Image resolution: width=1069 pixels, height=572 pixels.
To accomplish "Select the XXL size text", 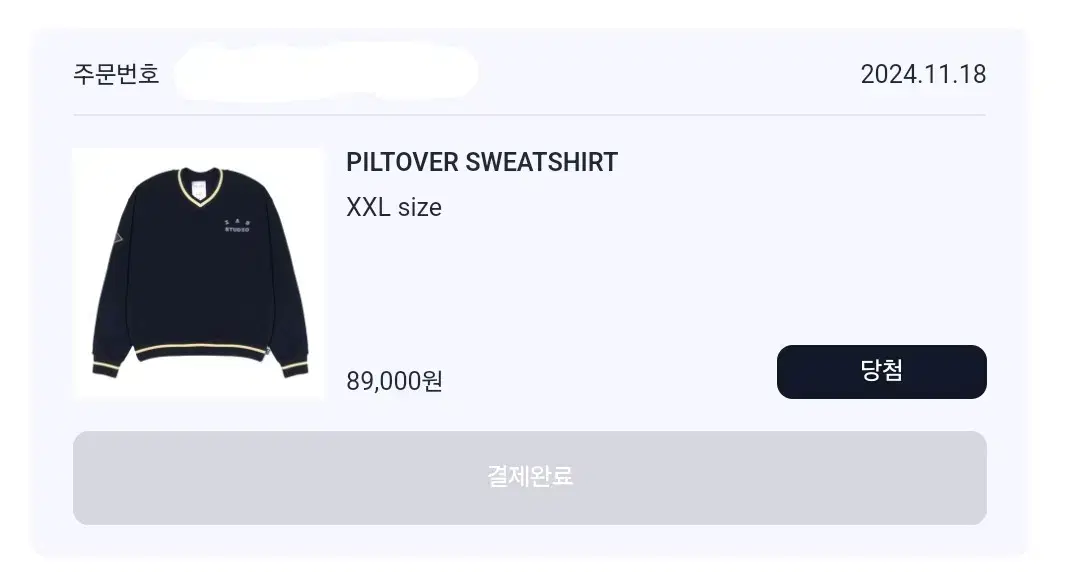I will pyautogui.click(x=394, y=207).
